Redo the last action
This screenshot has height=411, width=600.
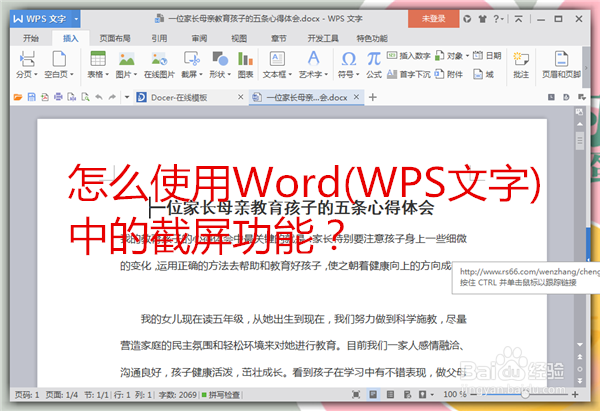click(x=112, y=97)
